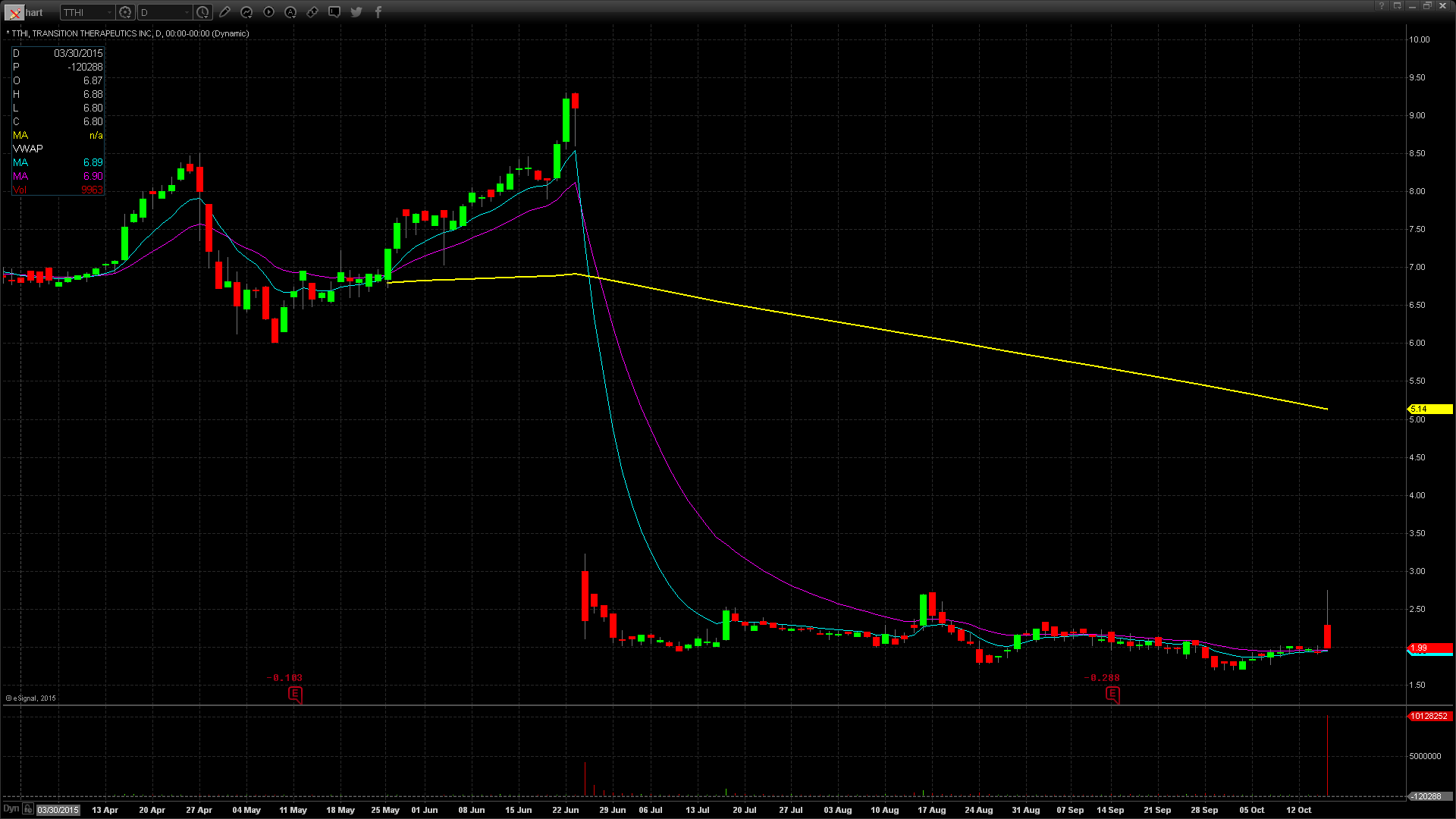Open the studies chart-line icon menu

click(246, 12)
